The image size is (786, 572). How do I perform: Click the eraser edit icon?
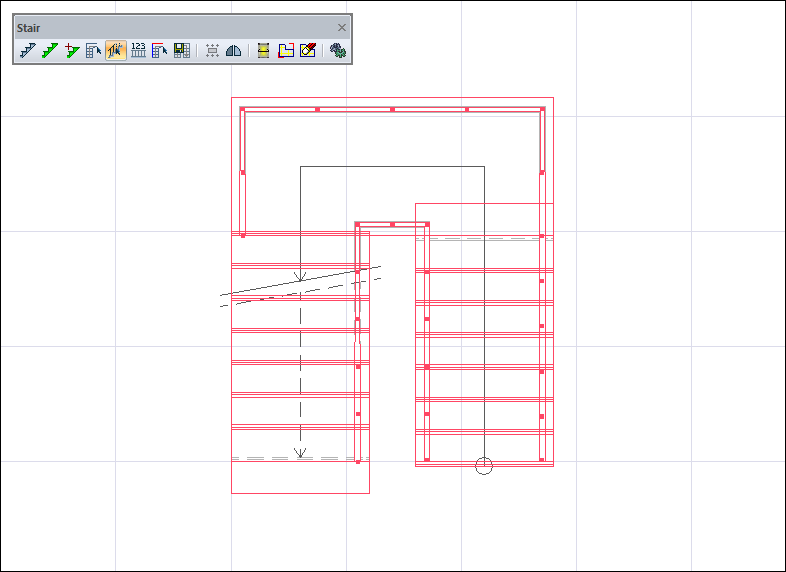click(x=307, y=50)
